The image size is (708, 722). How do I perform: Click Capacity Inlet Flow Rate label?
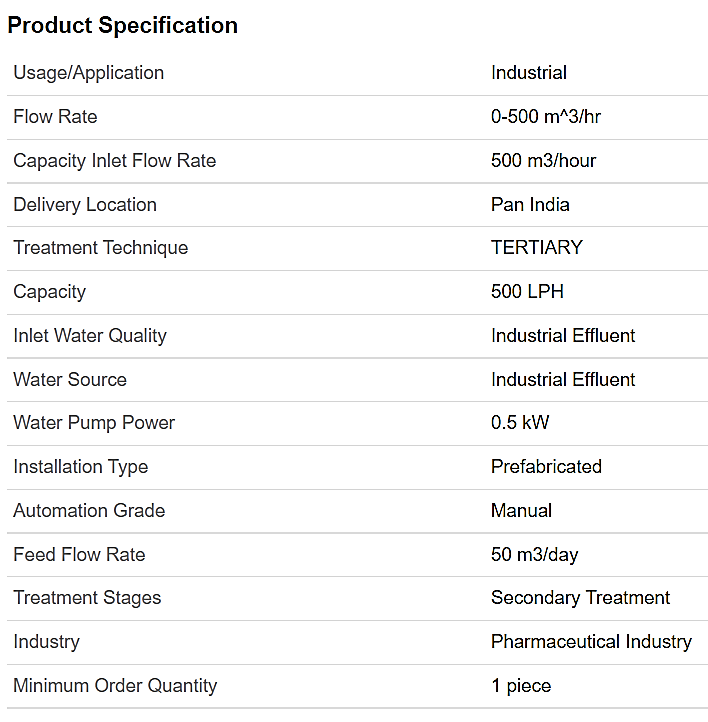tap(114, 161)
